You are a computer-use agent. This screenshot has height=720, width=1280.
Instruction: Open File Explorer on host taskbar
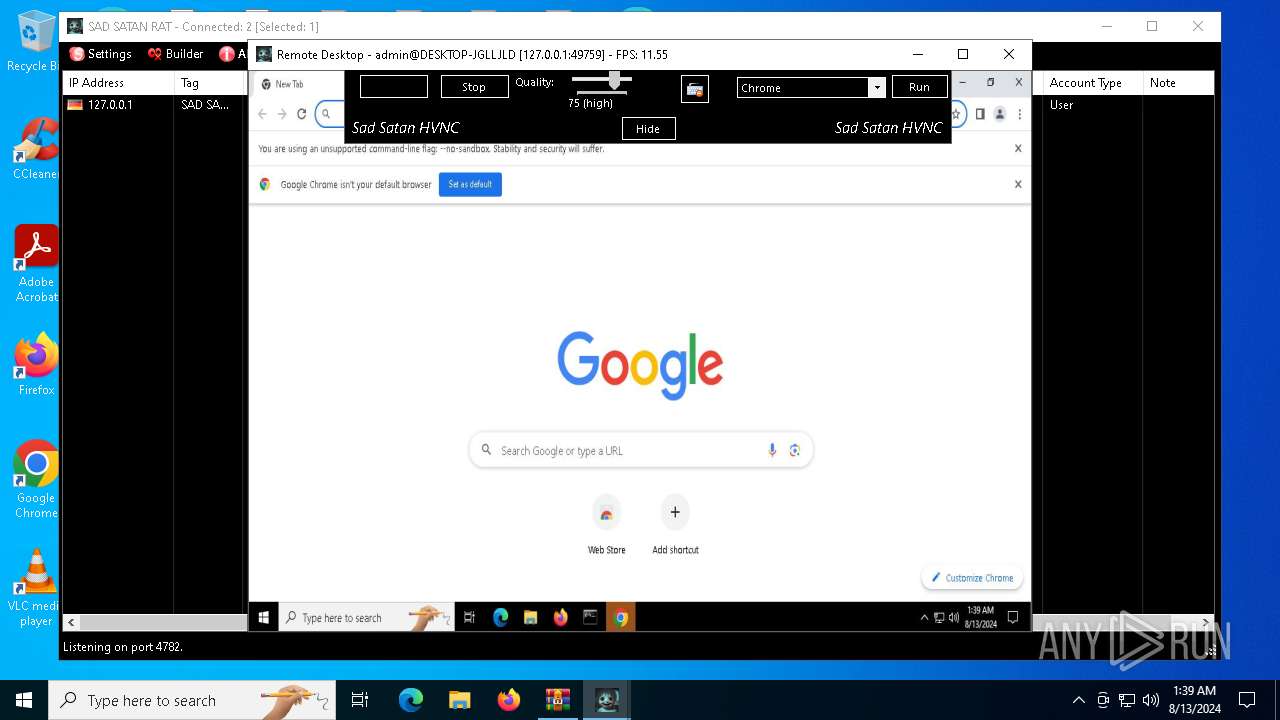click(459, 700)
